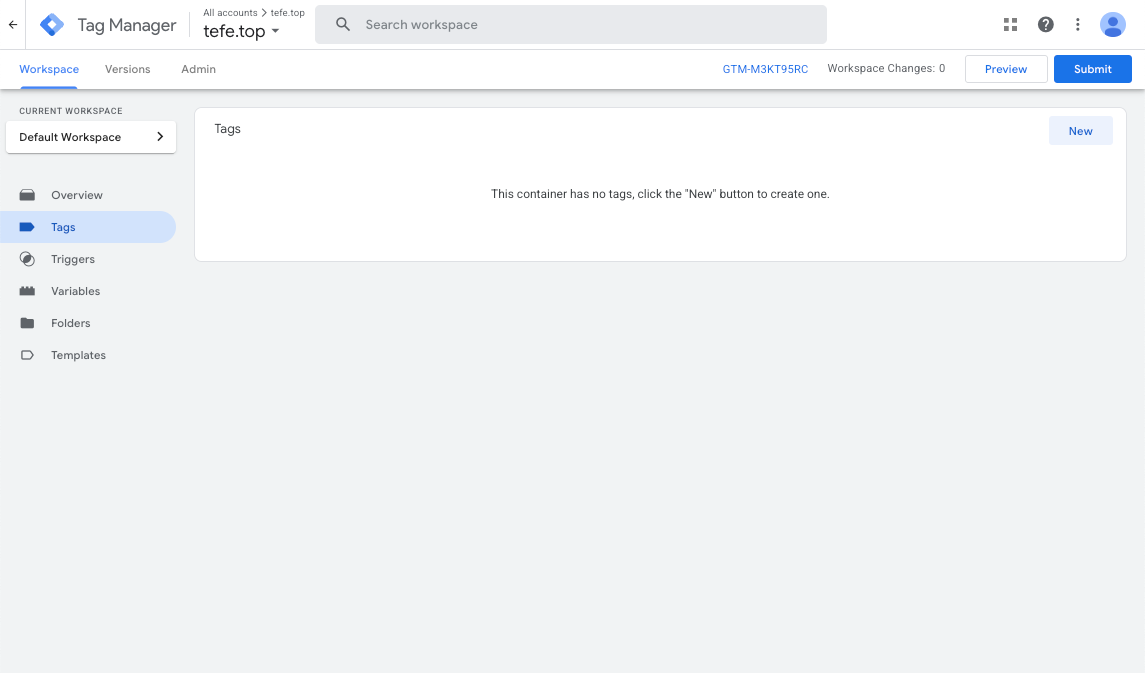1145x673 pixels.
Task: Click the user account avatar
Action: [x=1112, y=25]
